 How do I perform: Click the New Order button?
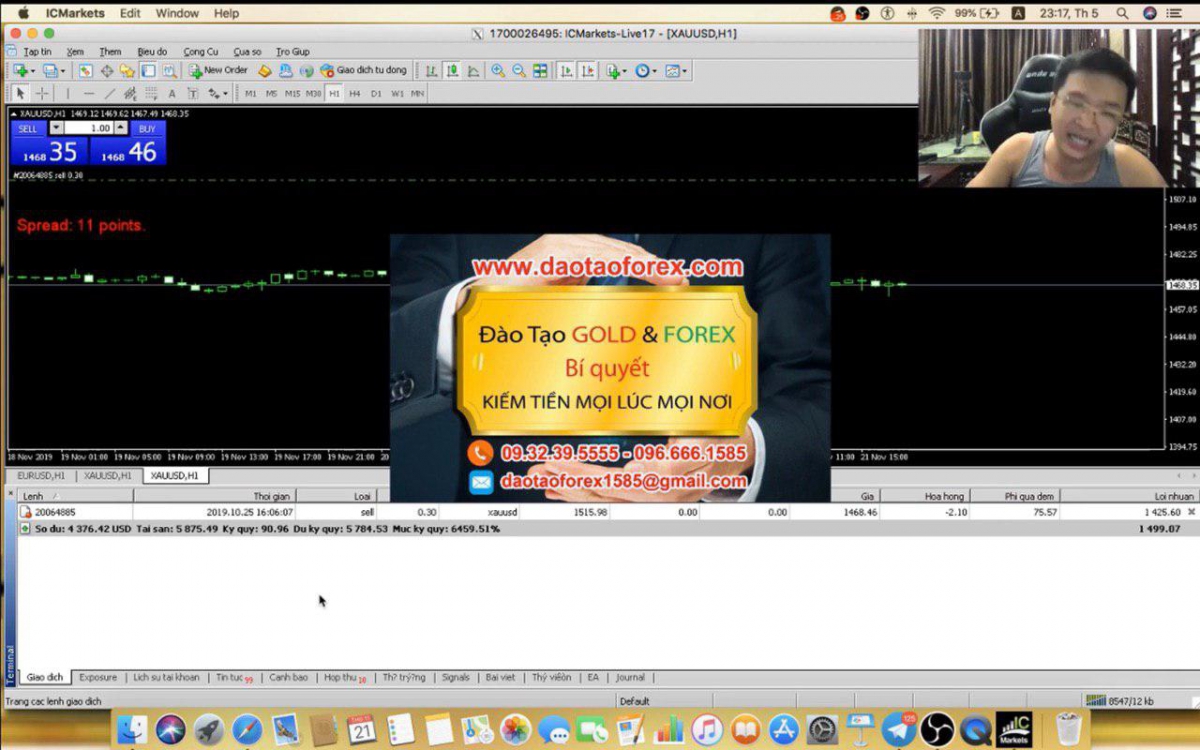pyautogui.click(x=218, y=71)
